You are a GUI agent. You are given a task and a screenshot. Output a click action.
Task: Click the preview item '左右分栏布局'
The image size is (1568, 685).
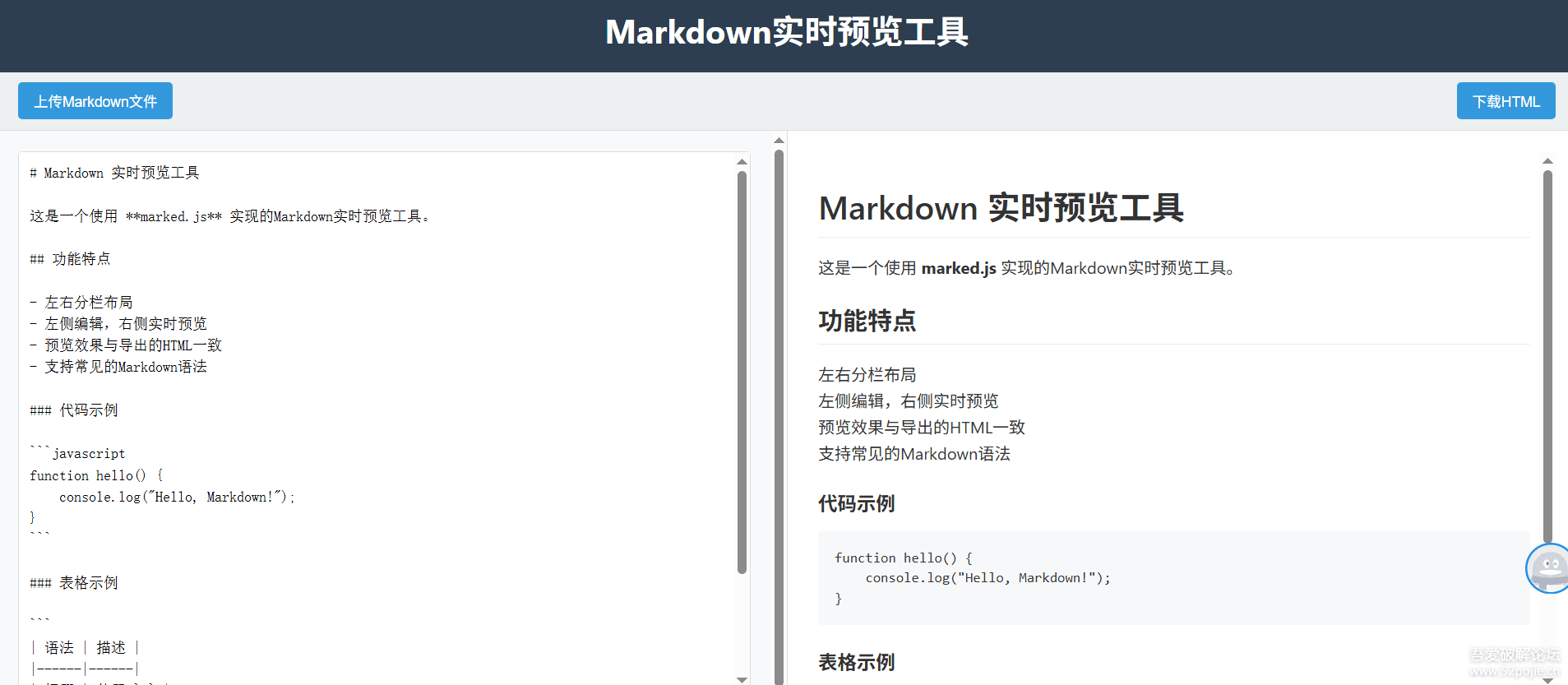[x=867, y=375]
